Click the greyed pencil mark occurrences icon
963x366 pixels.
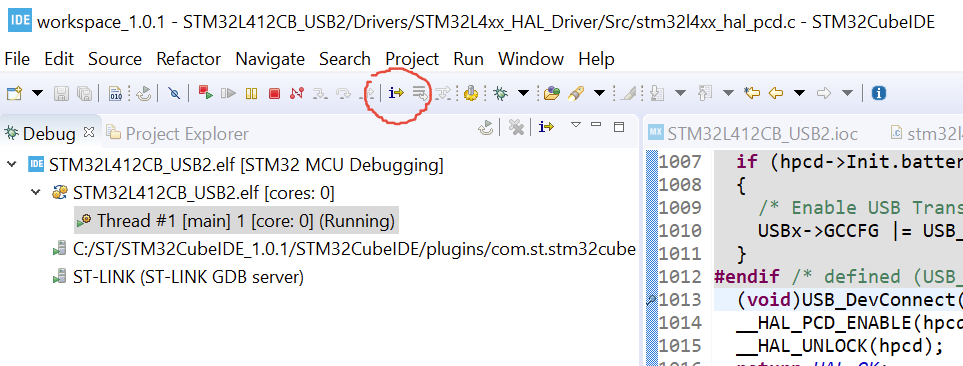pos(628,93)
